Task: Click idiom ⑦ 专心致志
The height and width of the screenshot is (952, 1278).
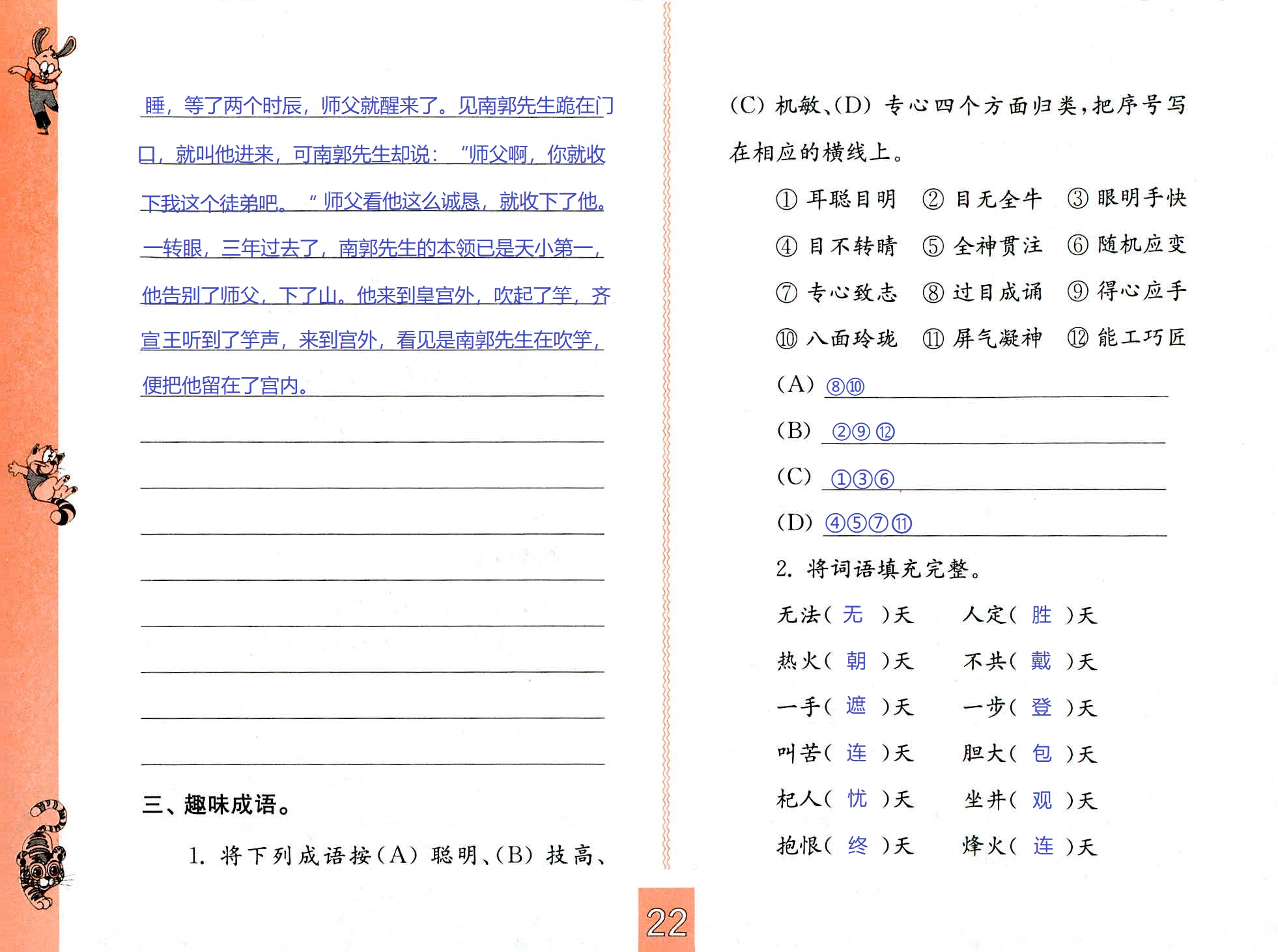Action: click(x=836, y=292)
